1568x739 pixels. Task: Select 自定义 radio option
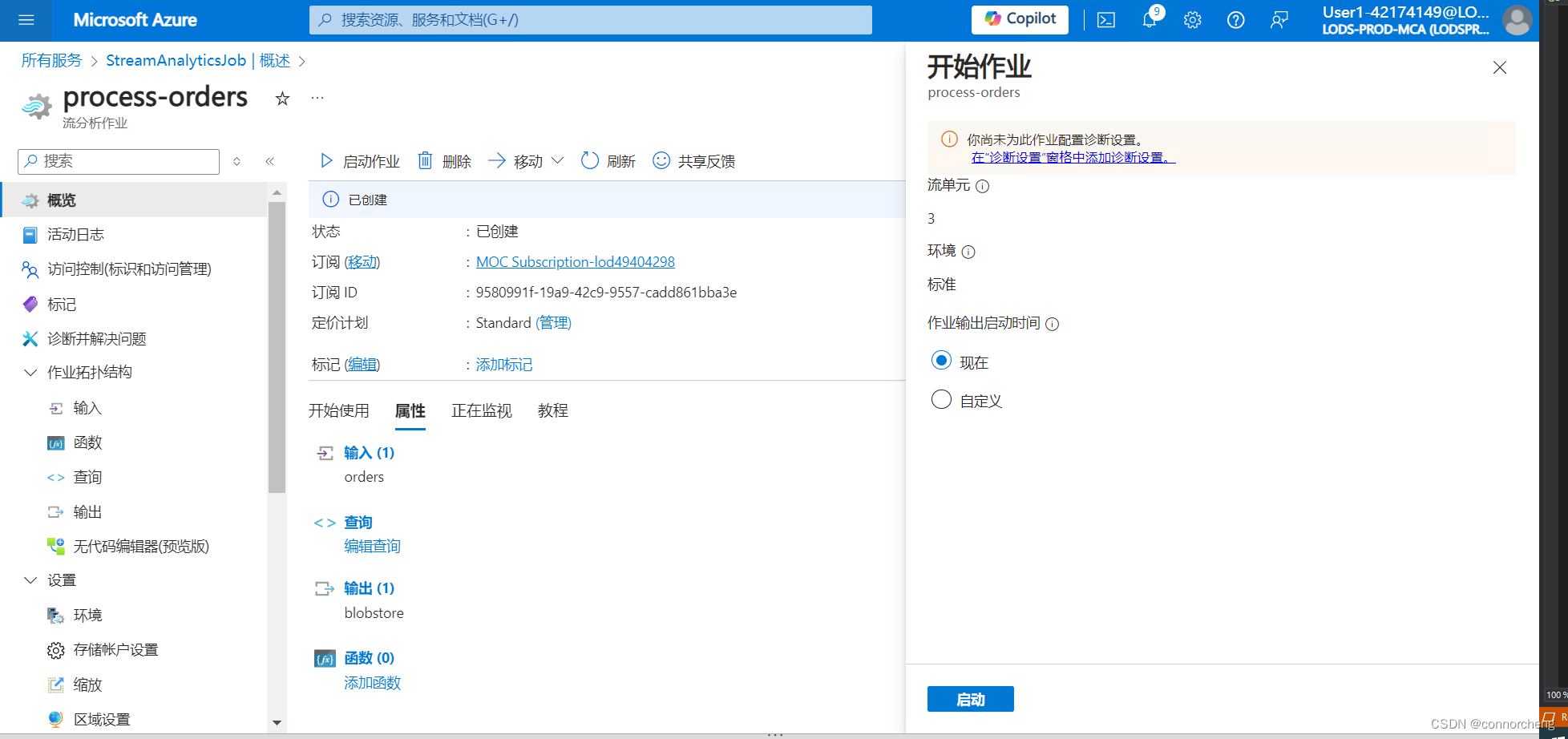coord(942,399)
